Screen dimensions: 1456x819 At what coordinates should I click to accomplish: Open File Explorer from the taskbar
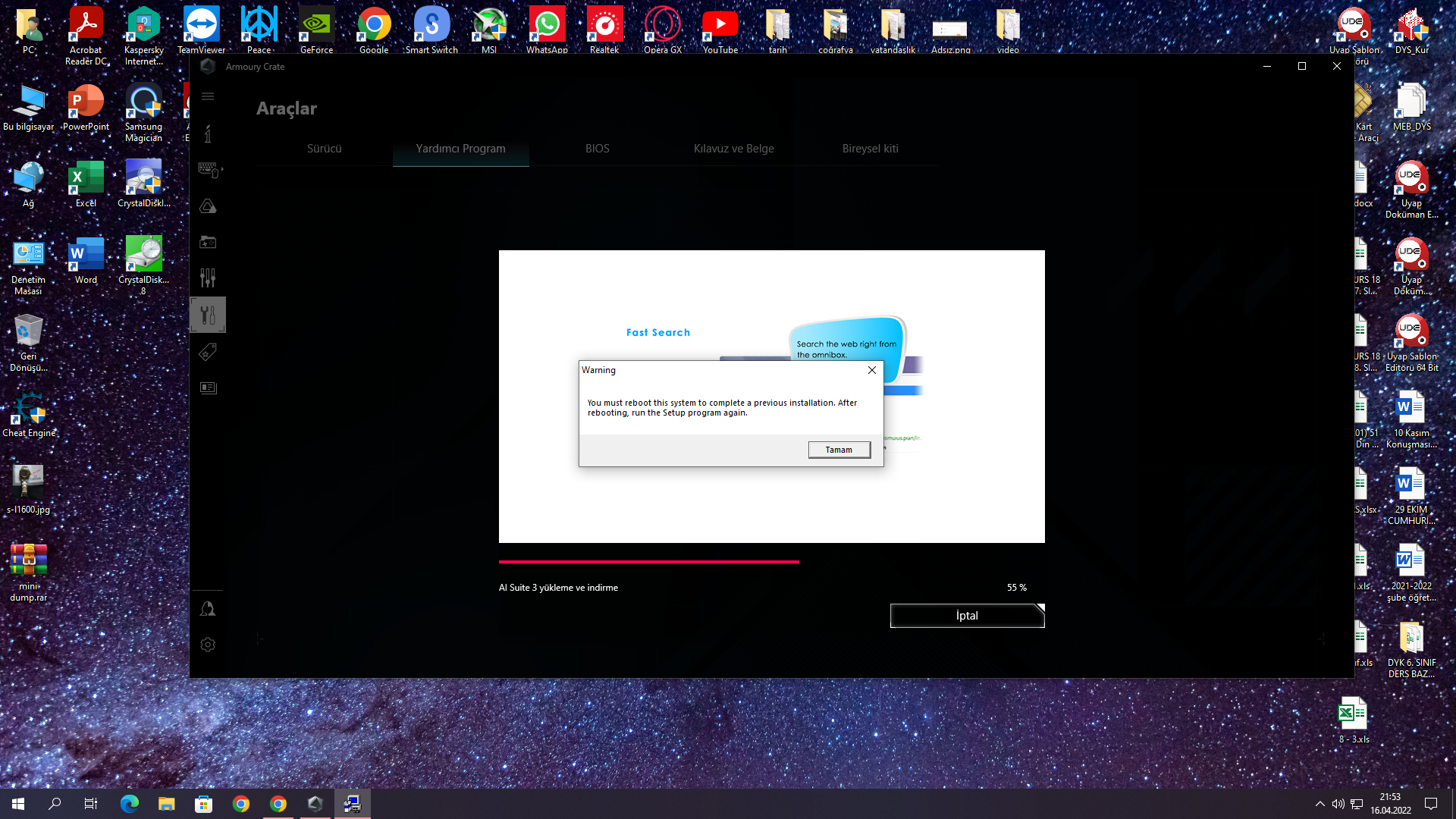[x=166, y=804]
